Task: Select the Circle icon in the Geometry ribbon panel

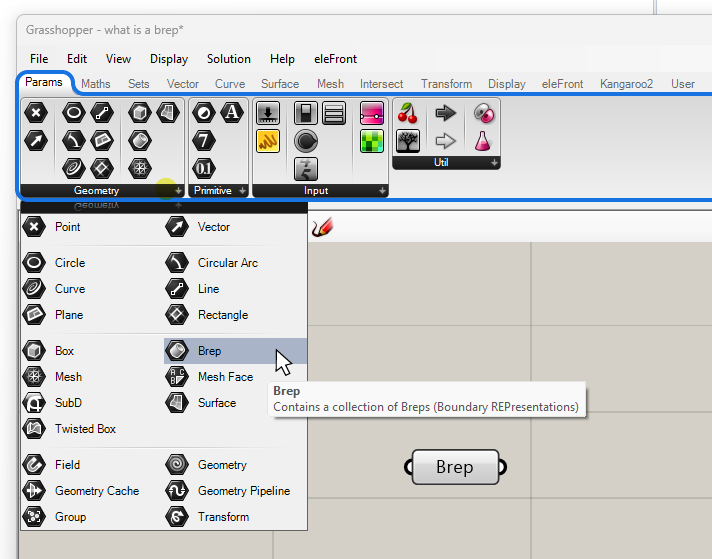Action: 74,113
